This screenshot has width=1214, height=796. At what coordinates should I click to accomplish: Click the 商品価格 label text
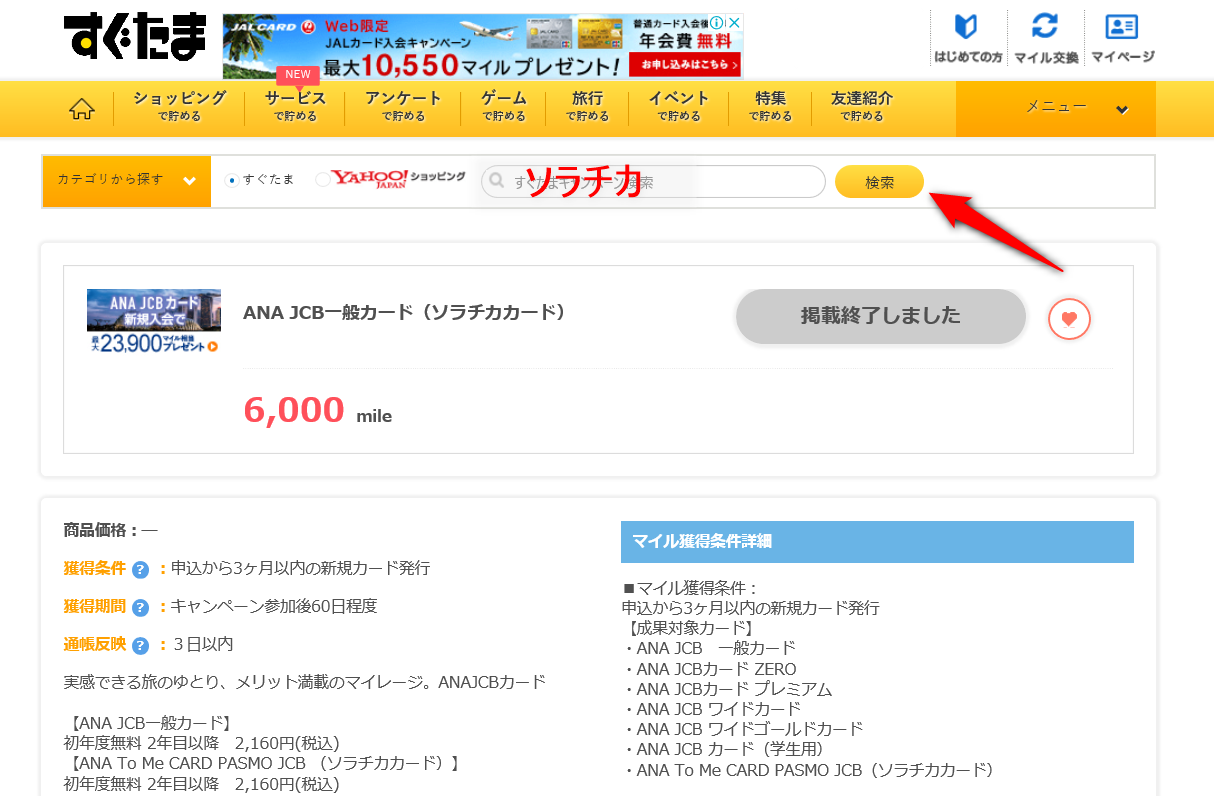pyautogui.click(x=101, y=530)
